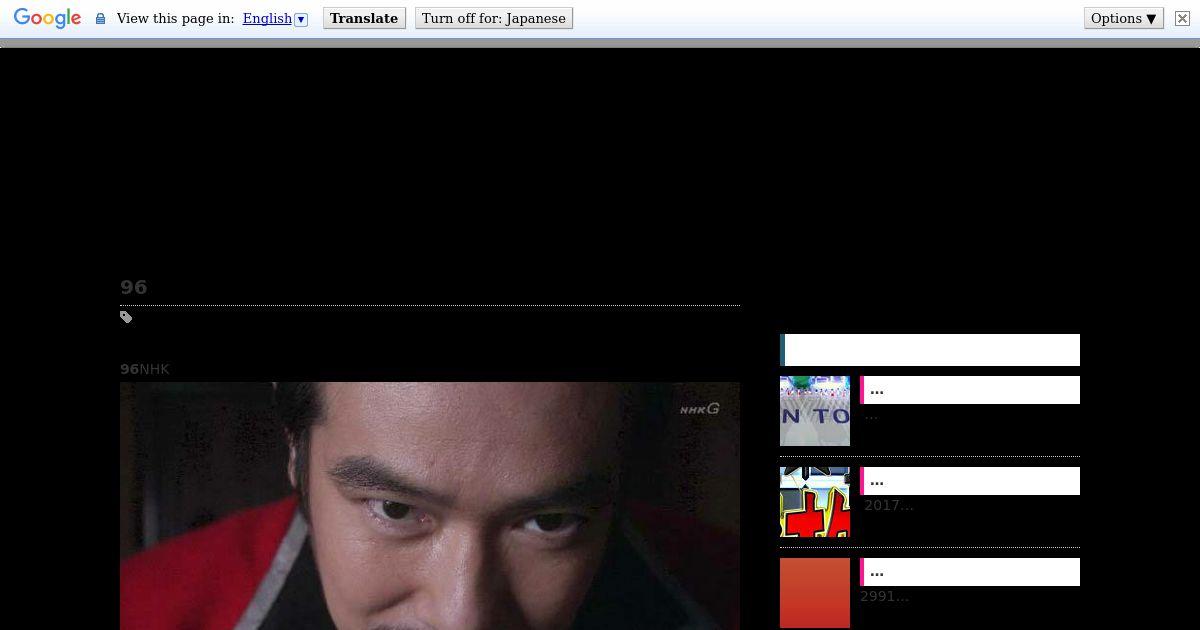Click the tag icon under the title
The height and width of the screenshot is (630, 1200).
point(126,317)
